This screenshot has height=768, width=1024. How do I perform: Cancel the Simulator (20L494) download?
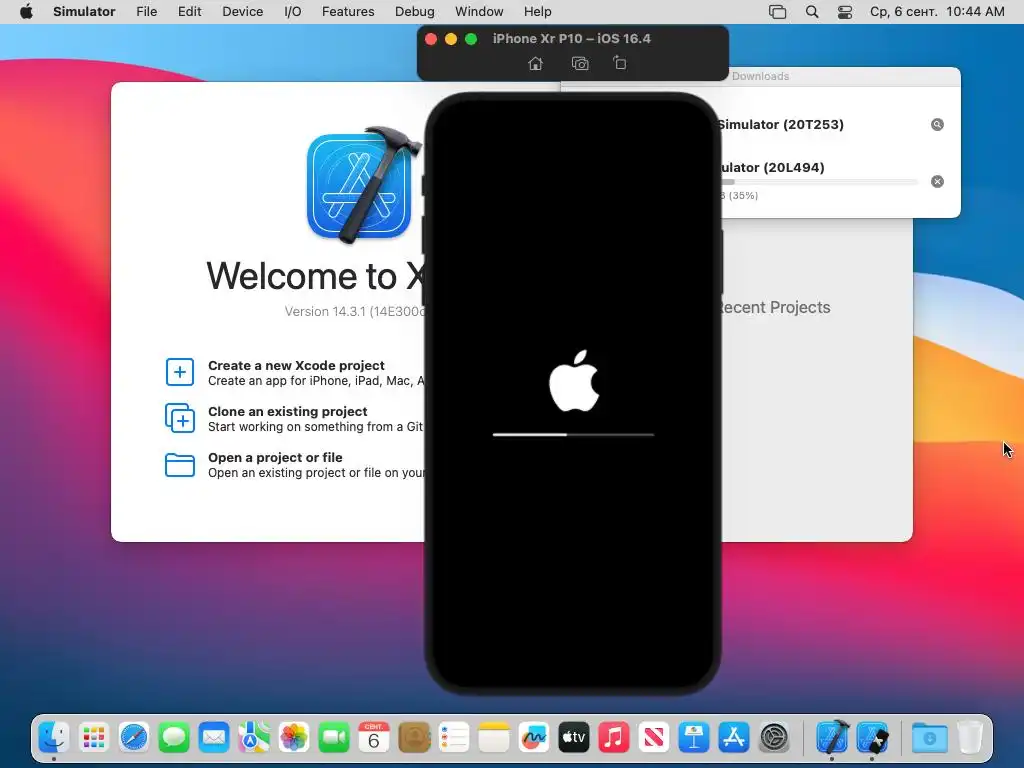pos(937,182)
